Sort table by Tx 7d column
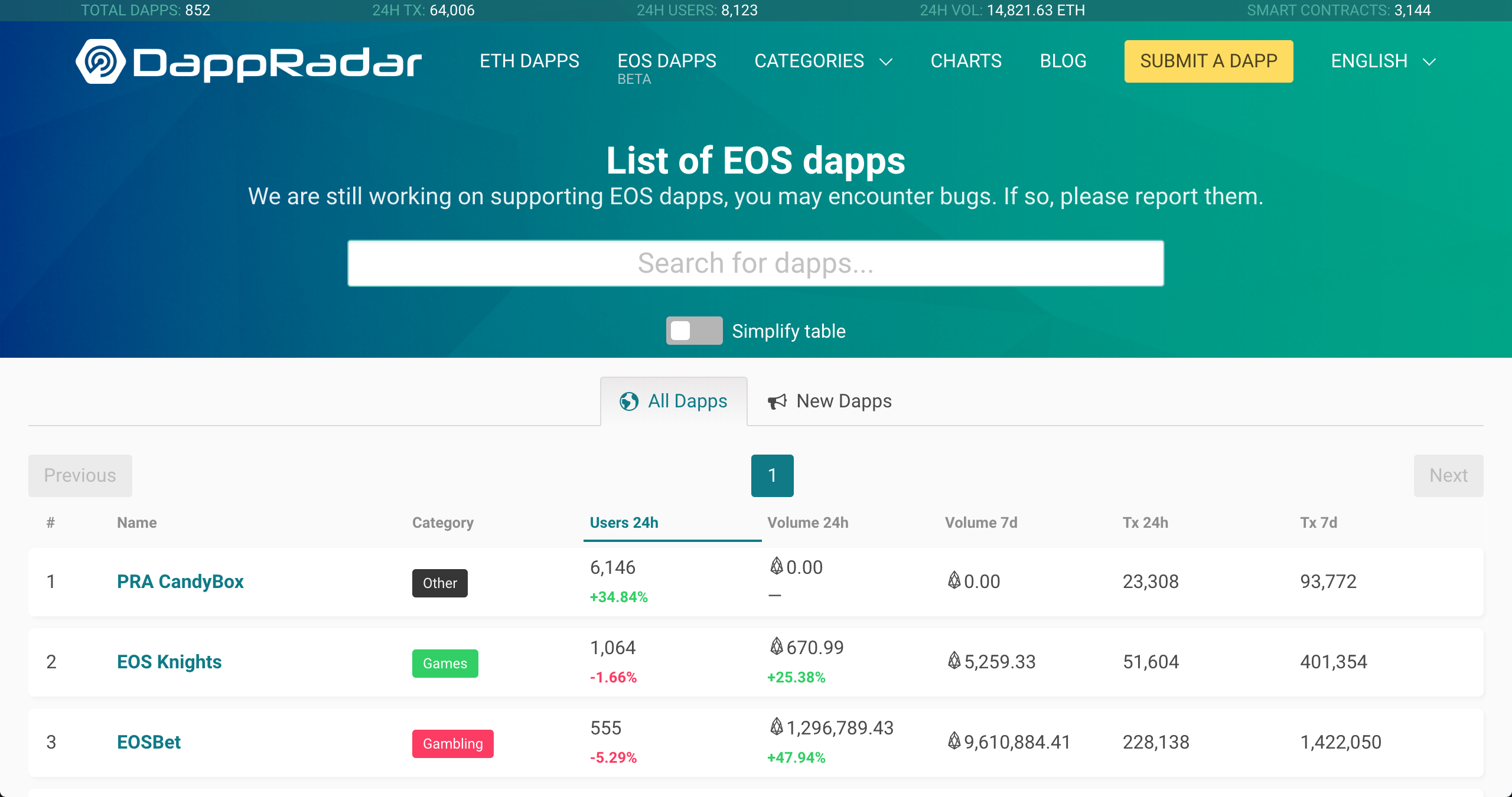 pos(1319,522)
